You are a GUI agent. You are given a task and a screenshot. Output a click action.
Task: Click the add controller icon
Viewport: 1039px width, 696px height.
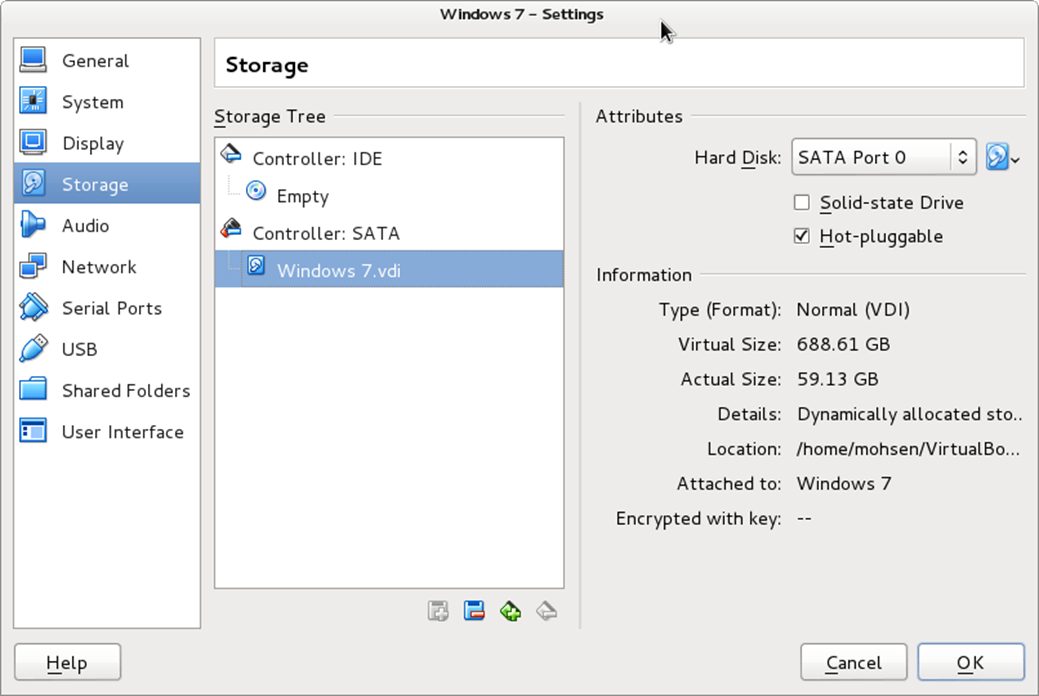coord(510,611)
